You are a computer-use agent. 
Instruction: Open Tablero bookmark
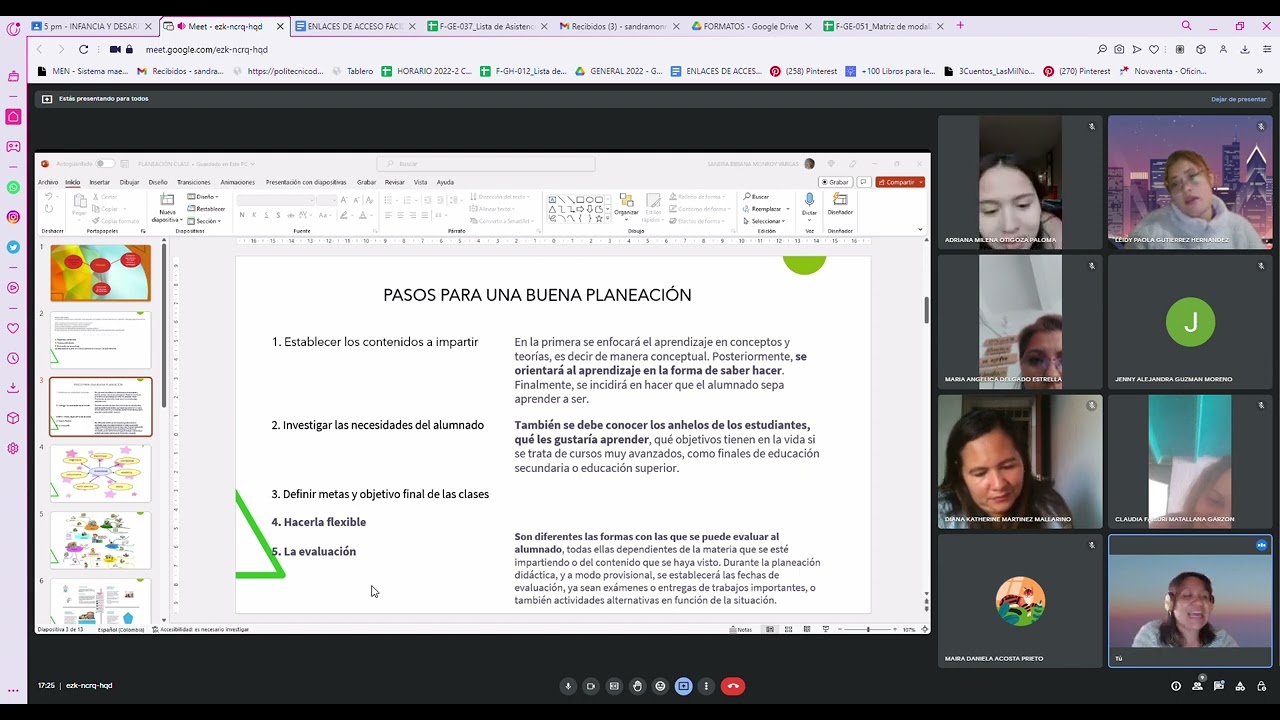pyautogui.click(x=353, y=71)
